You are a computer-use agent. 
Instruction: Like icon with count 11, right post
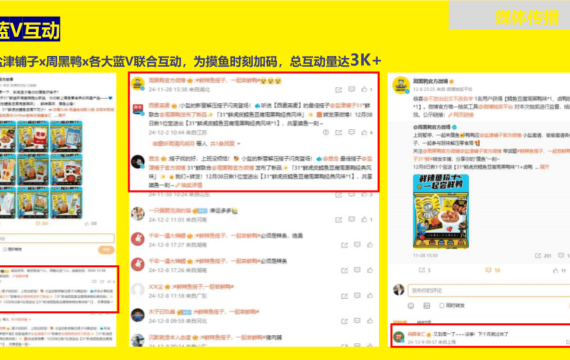click(555, 271)
